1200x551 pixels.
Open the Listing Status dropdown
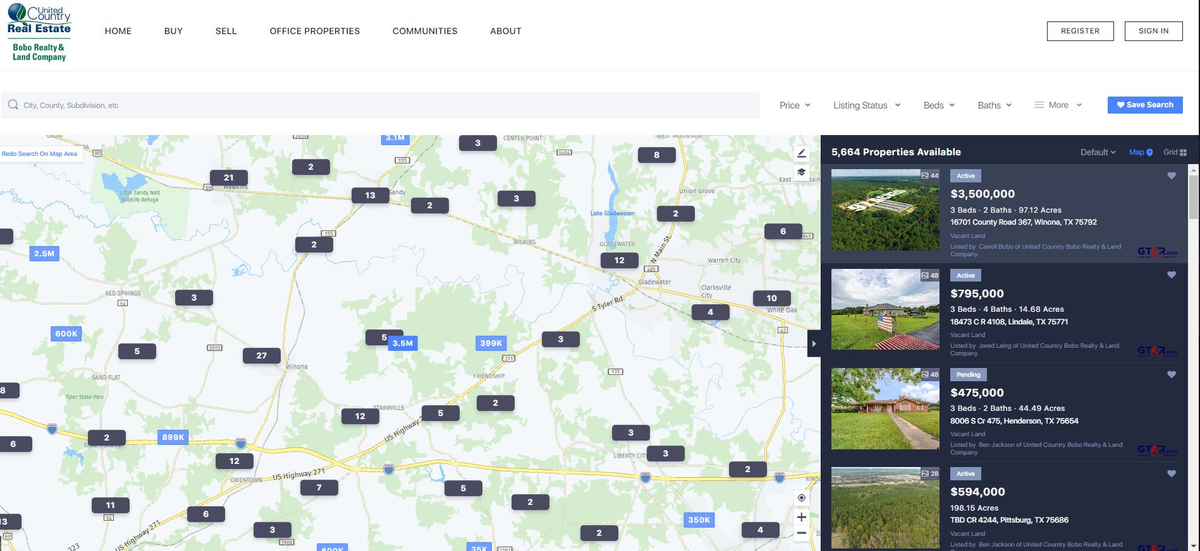pos(866,105)
